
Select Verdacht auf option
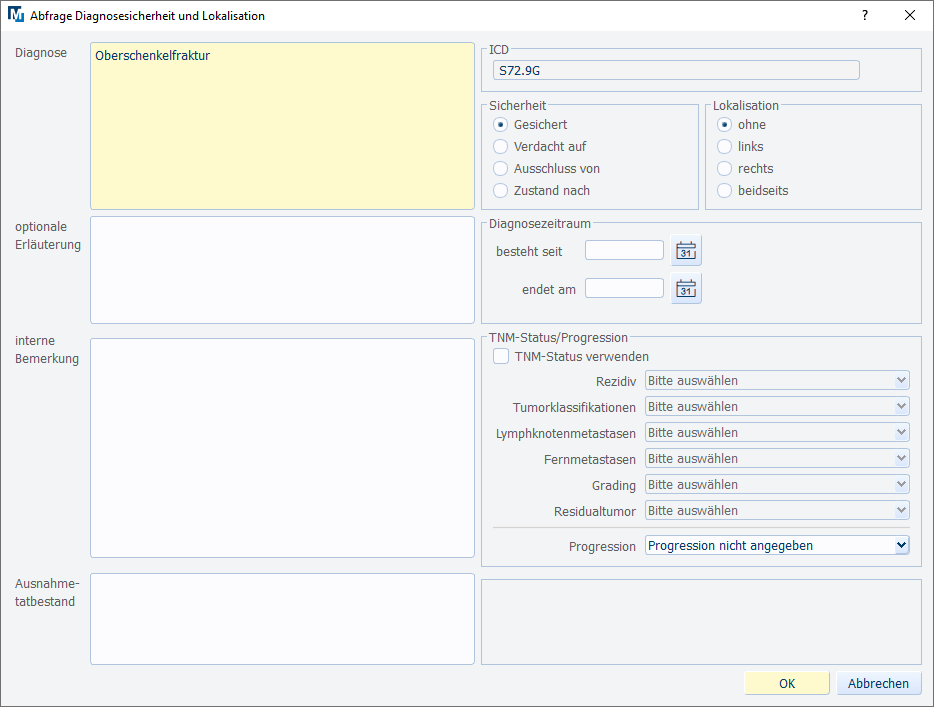pos(500,147)
